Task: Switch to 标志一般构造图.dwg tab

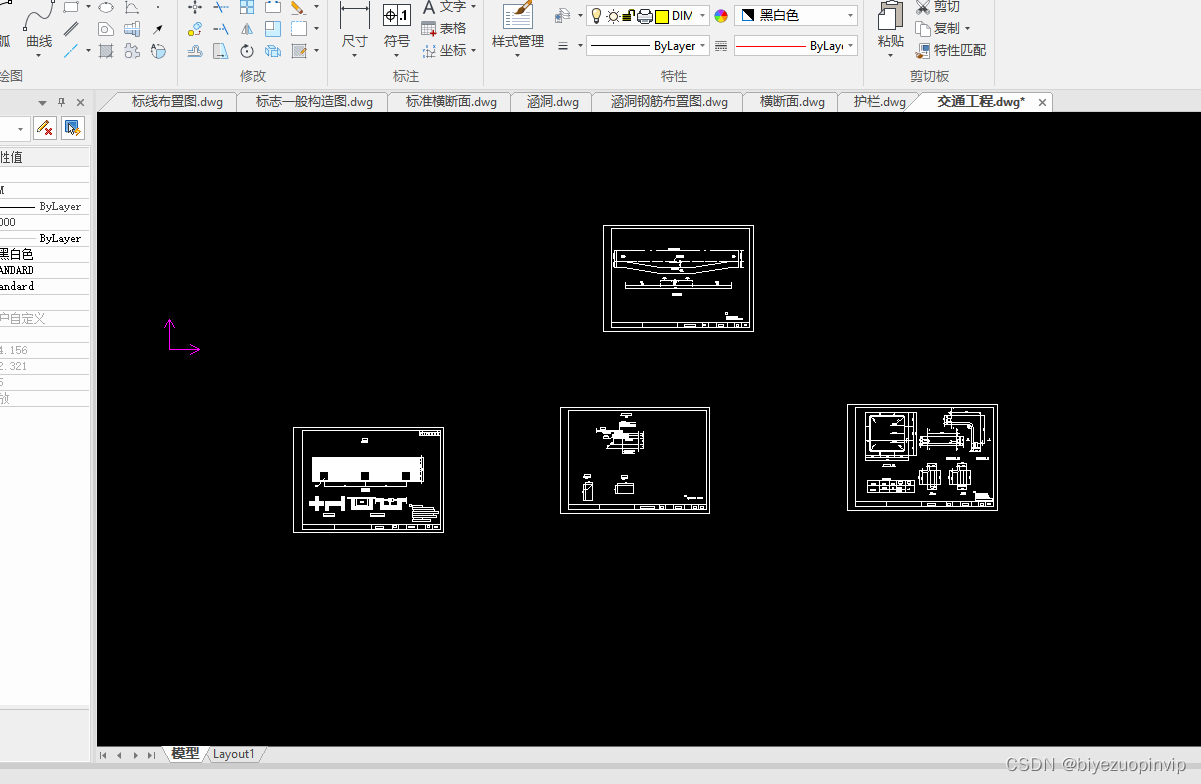Action: [313, 102]
